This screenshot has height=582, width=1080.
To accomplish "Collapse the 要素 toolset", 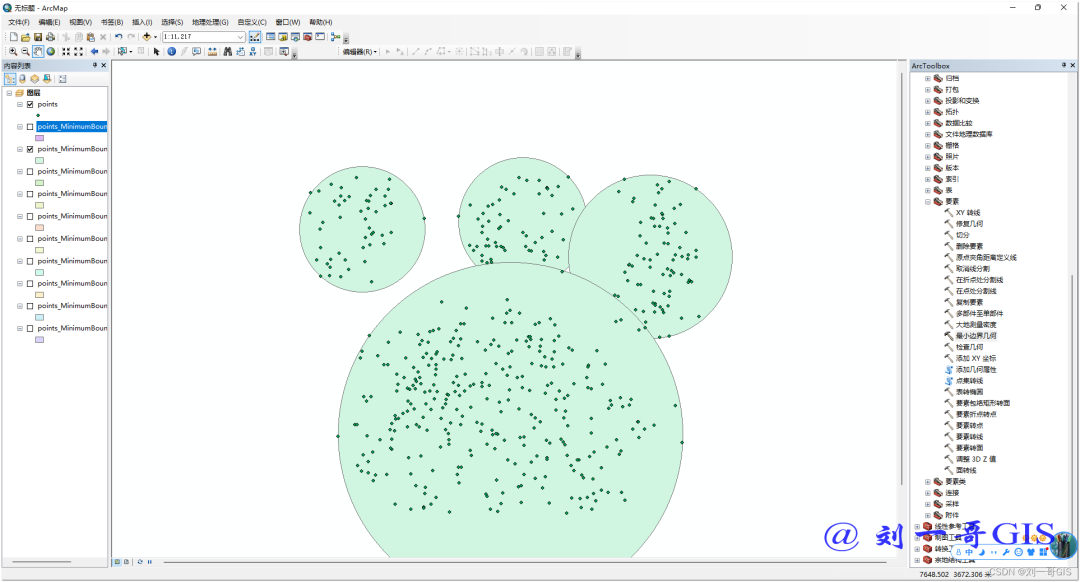I will pos(928,202).
